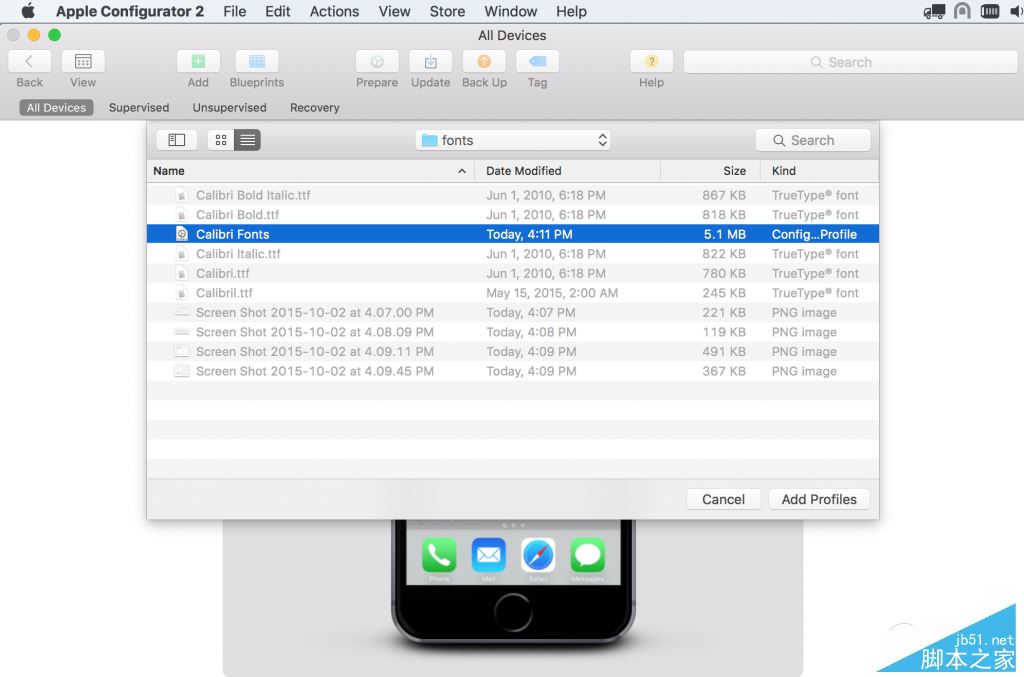The image size is (1024, 677).
Task: Click the iPhone home button
Action: click(513, 612)
